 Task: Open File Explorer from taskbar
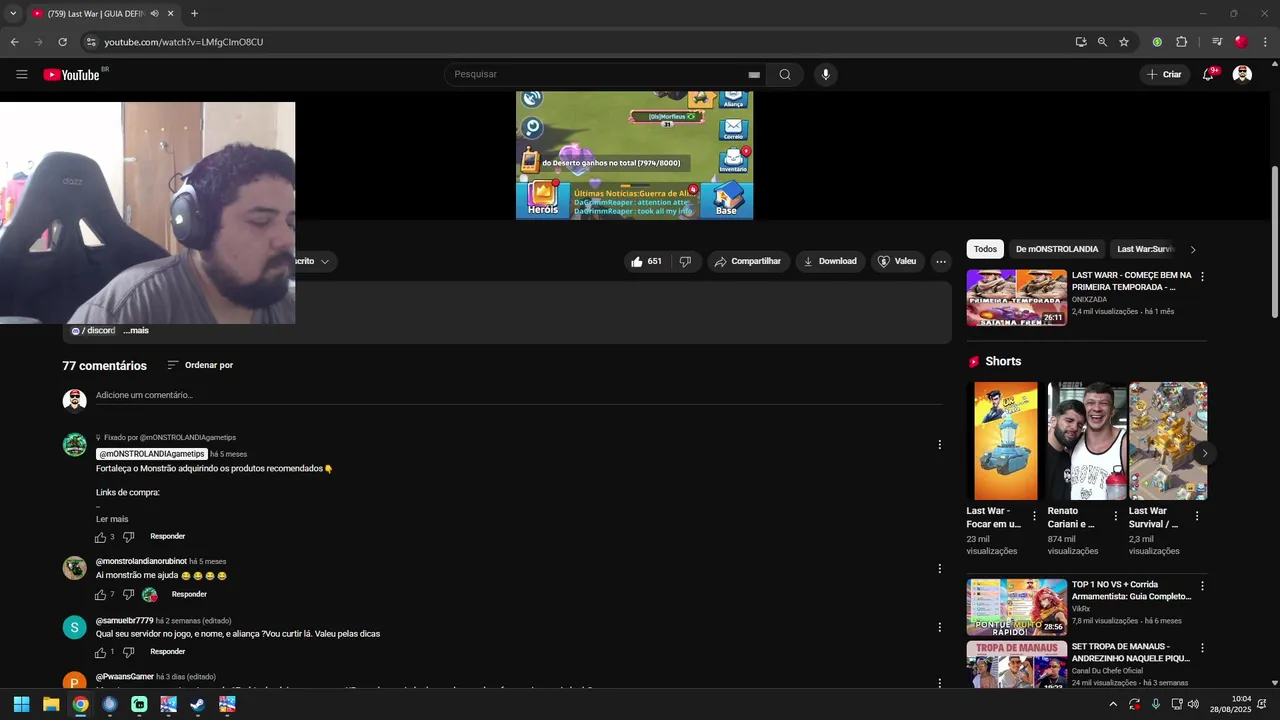[x=51, y=704]
